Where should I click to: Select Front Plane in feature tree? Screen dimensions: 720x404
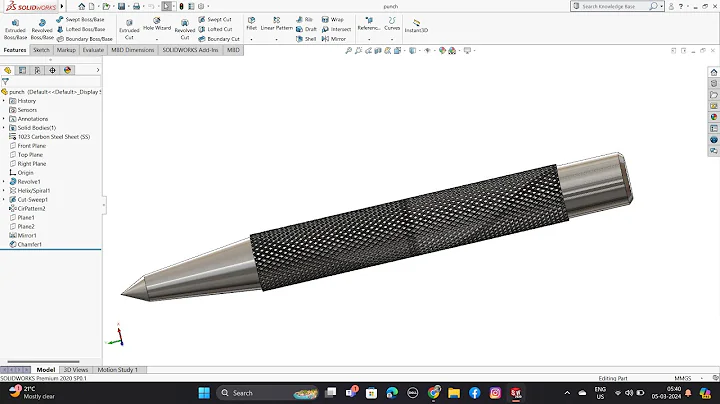28,146
